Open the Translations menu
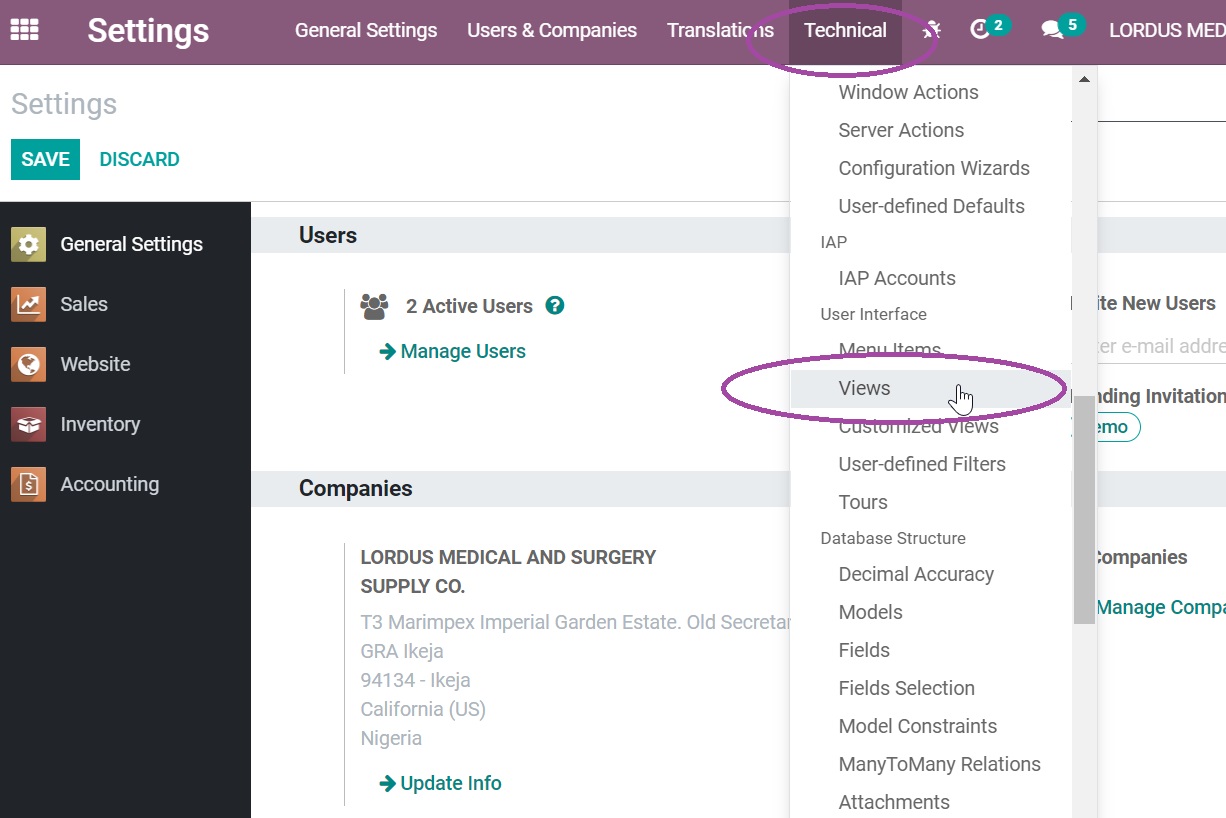 tap(720, 30)
